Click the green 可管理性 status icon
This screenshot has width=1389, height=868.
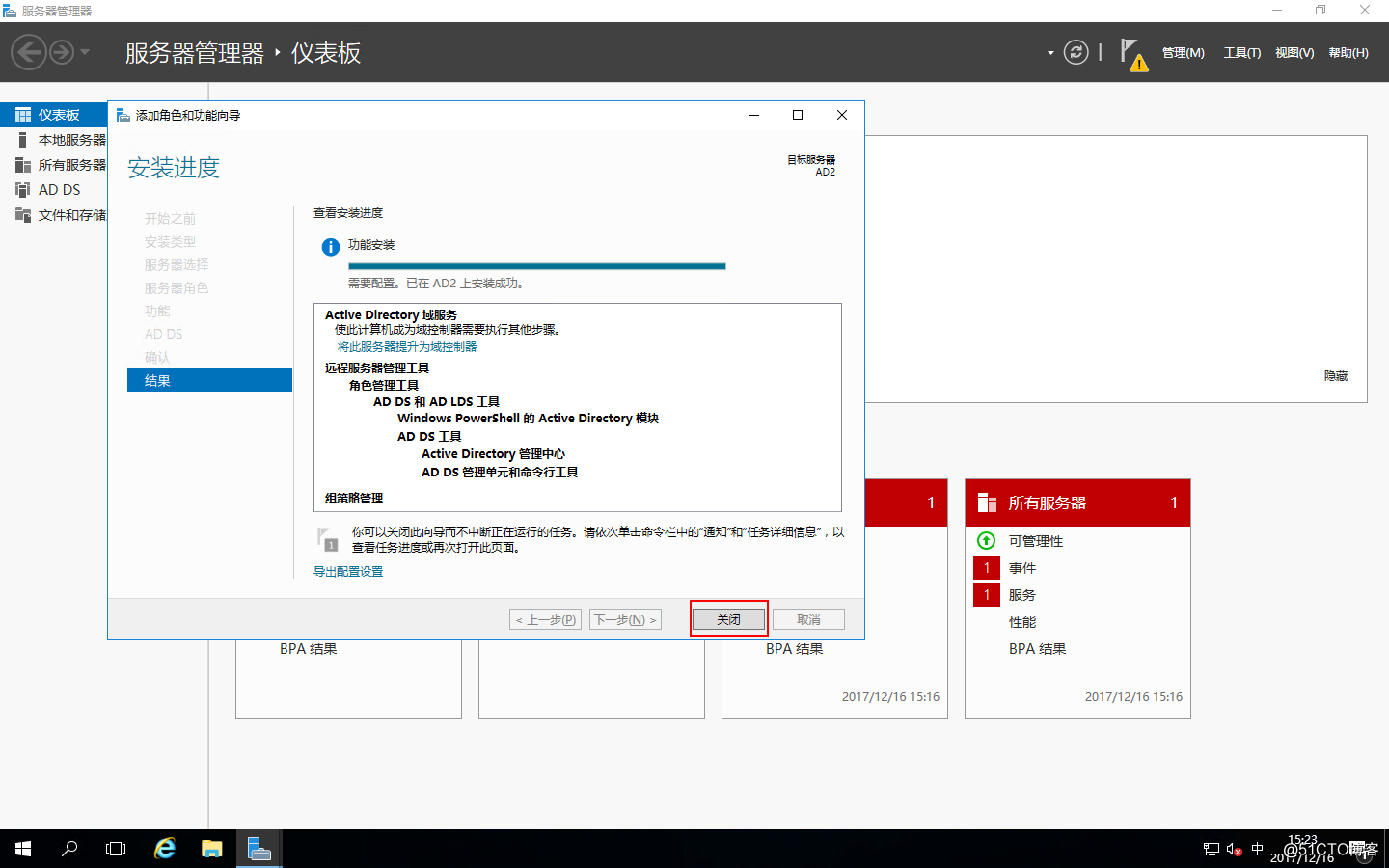point(986,540)
